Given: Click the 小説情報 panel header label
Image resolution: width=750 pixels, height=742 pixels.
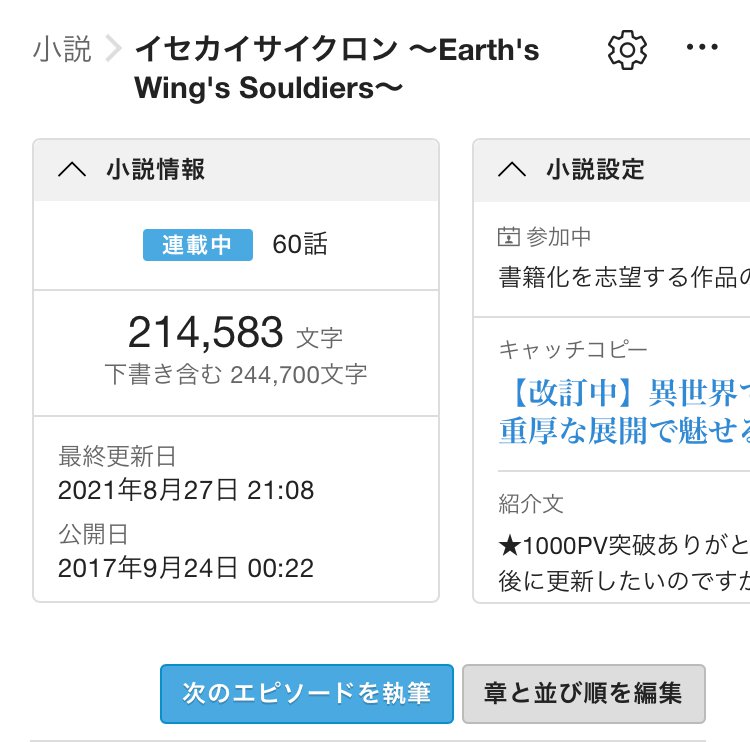Looking at the screenshot, I should [x=155, y=170].
